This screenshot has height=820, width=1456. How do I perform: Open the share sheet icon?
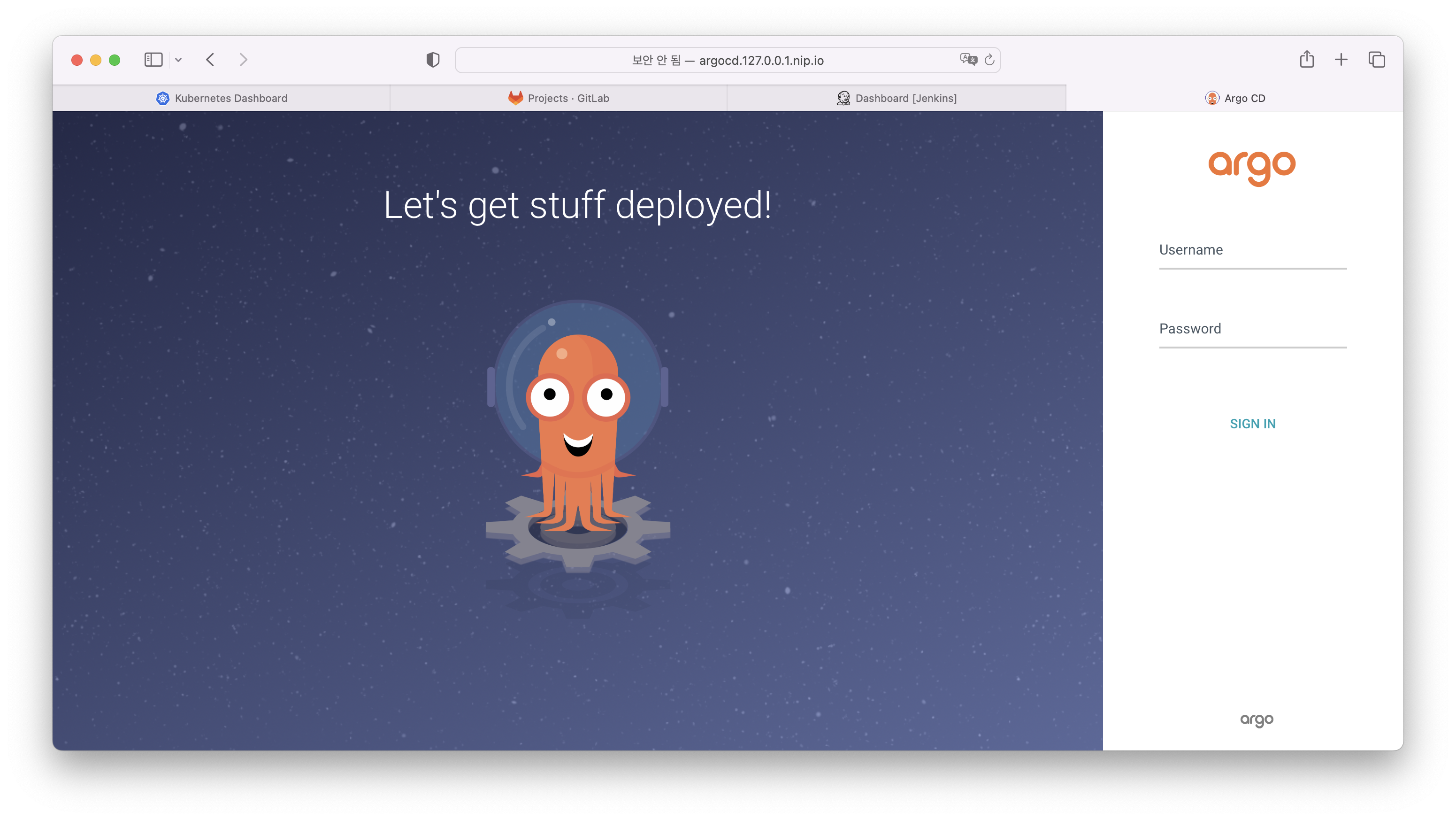(1306, 59)
